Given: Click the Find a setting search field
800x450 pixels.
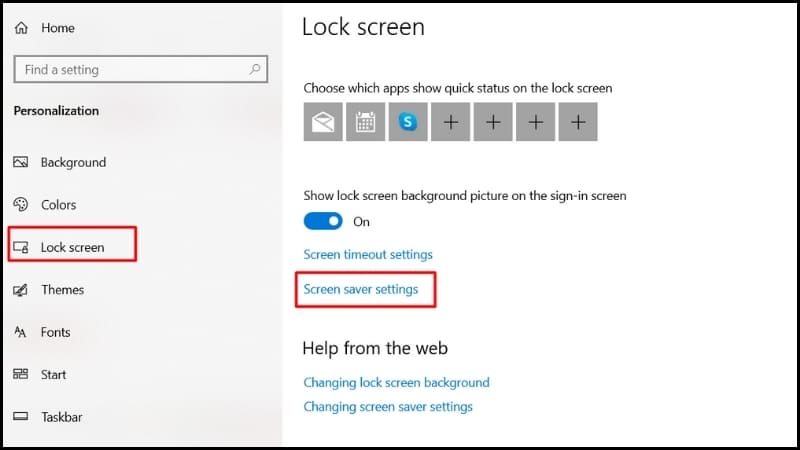Looking at the screenshot, I should click(x=141, y=69).
